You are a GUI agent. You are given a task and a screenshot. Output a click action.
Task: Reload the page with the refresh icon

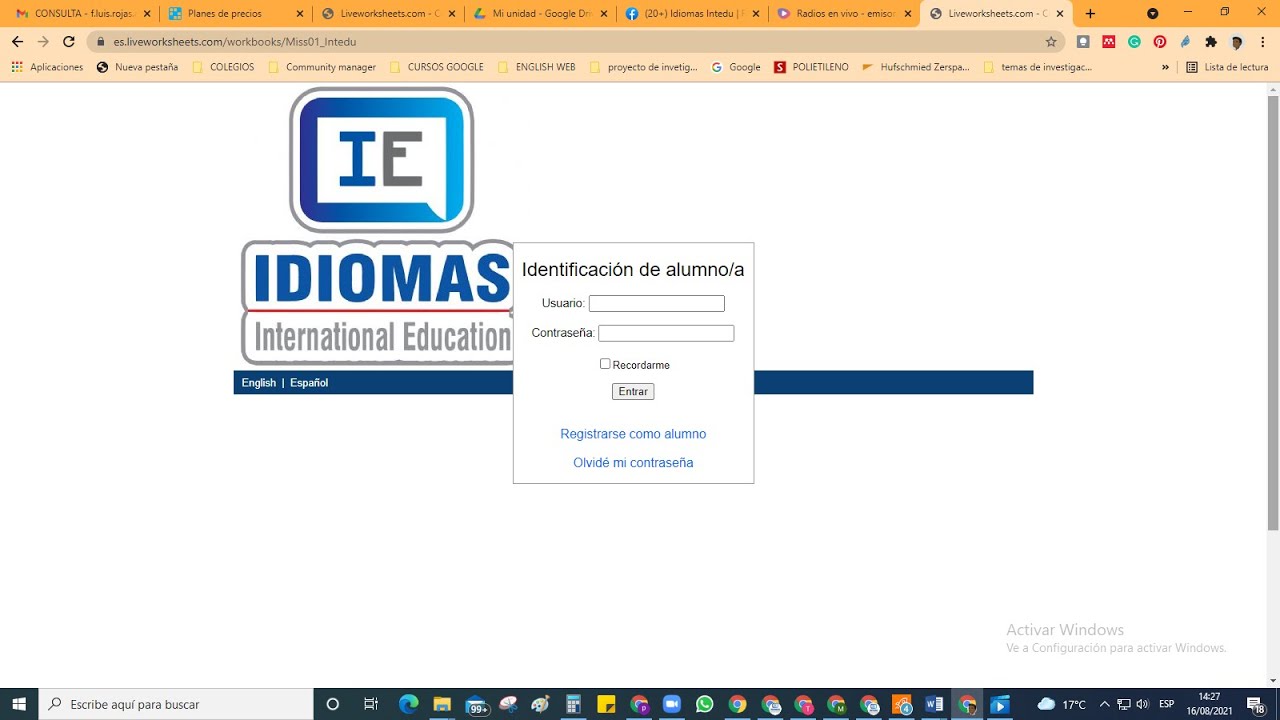point(69,42)
